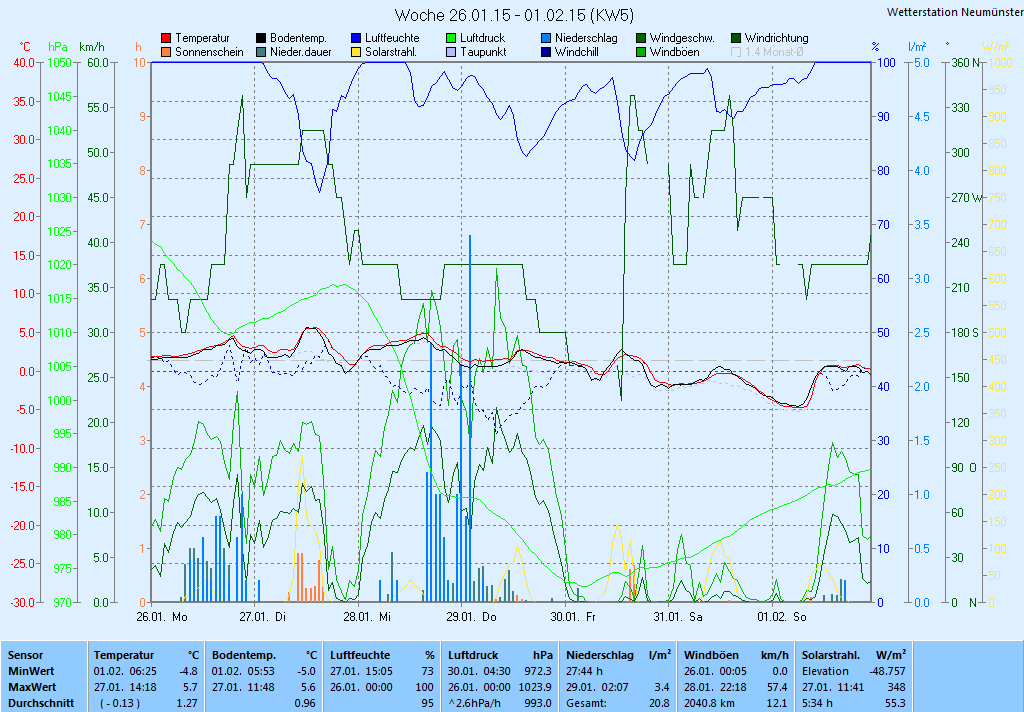Click the Wetterstation Neumünster label

(x=955, y=12)
